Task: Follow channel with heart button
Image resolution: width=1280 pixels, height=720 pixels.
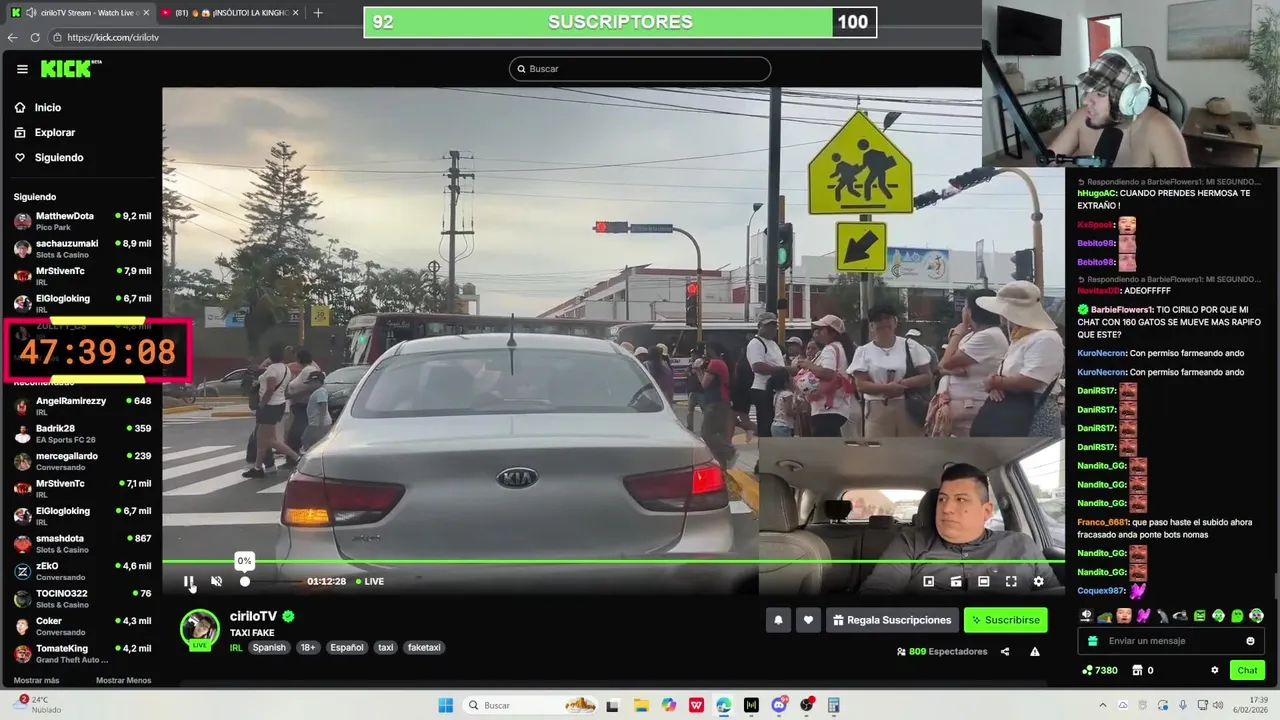Action: tap(808, 620)
